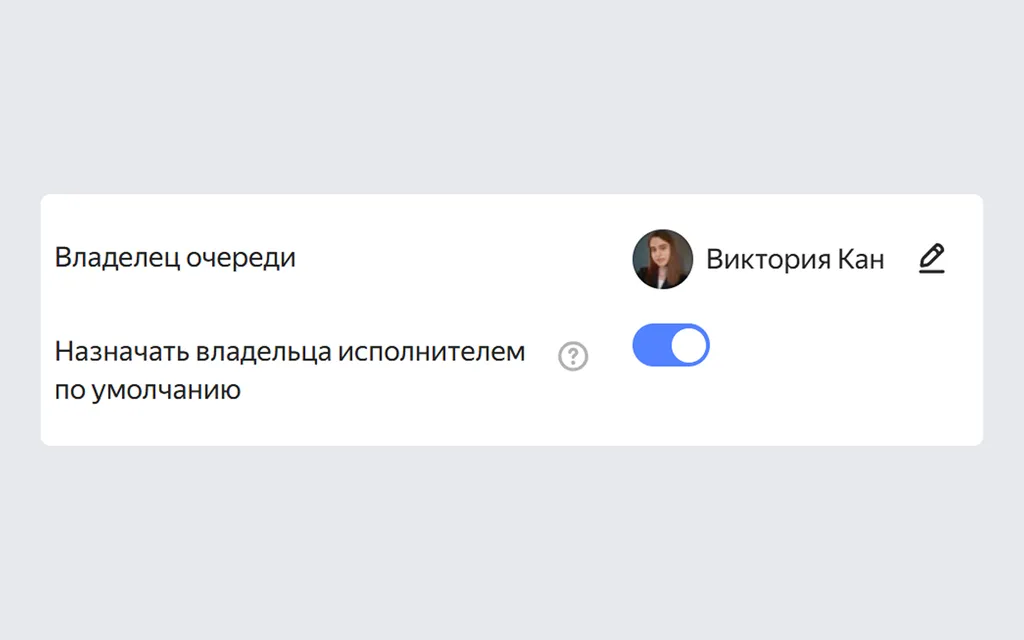Click the underlined pencil beside Виктория Кан
The height and width of the screenshot is (640, 1024).
(x=931, y=259)
